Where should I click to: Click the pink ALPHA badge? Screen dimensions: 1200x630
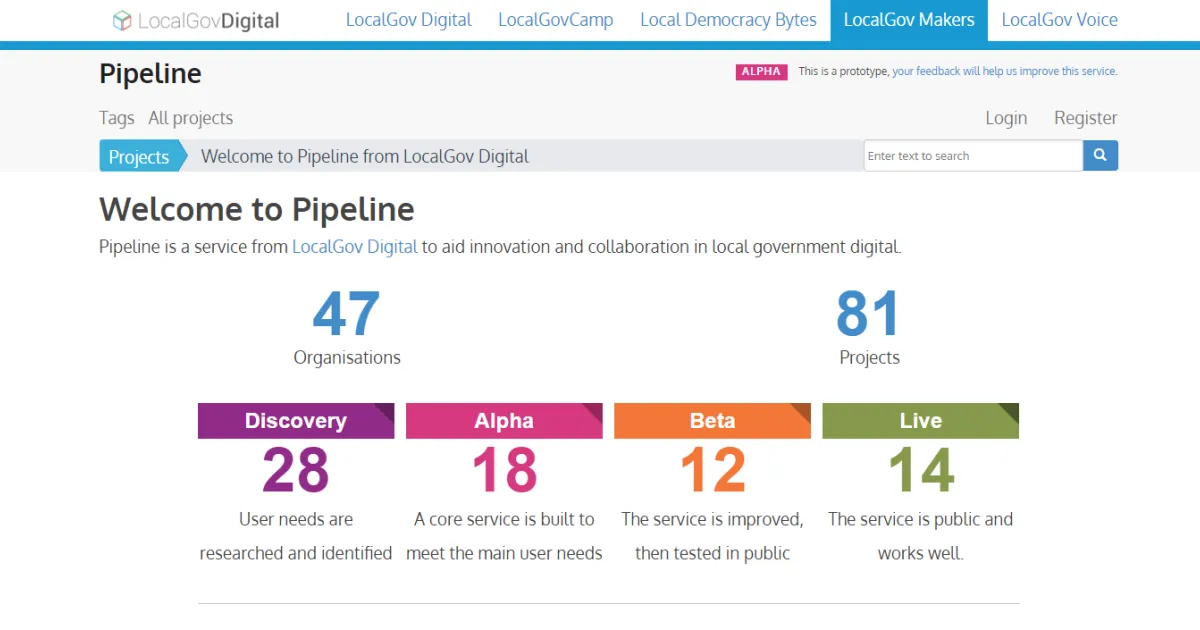tap(761, 72)
